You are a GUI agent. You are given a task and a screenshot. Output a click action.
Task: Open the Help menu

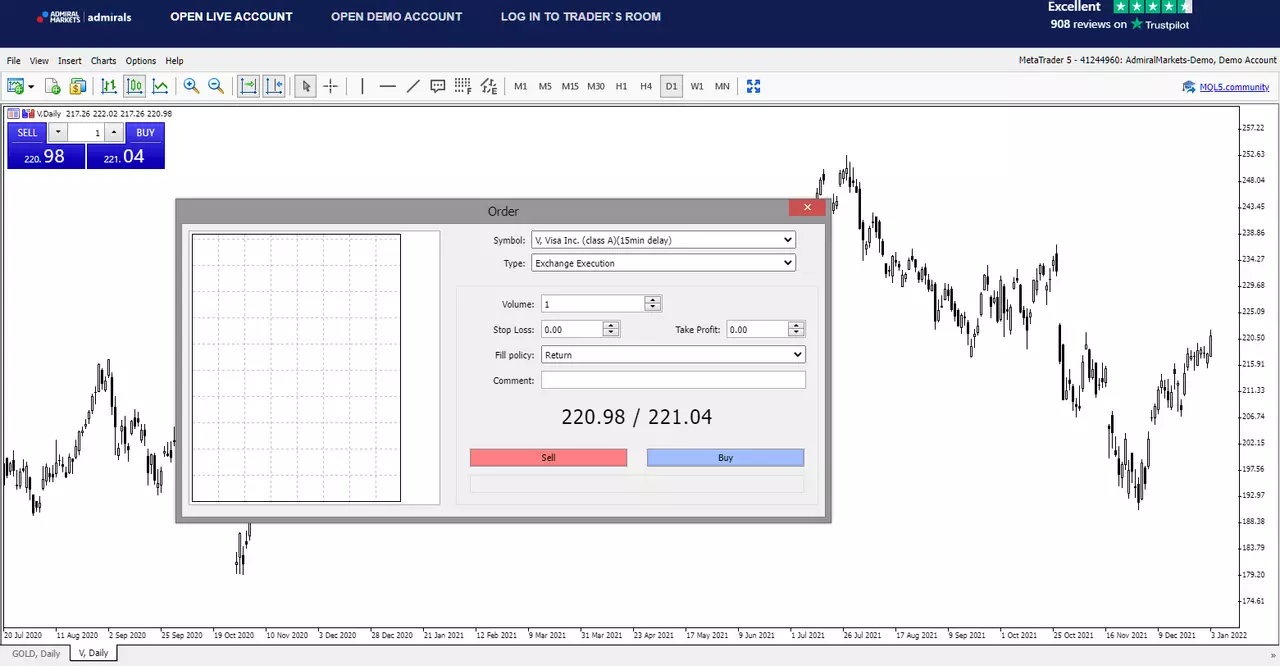click(x=174, y=61)
